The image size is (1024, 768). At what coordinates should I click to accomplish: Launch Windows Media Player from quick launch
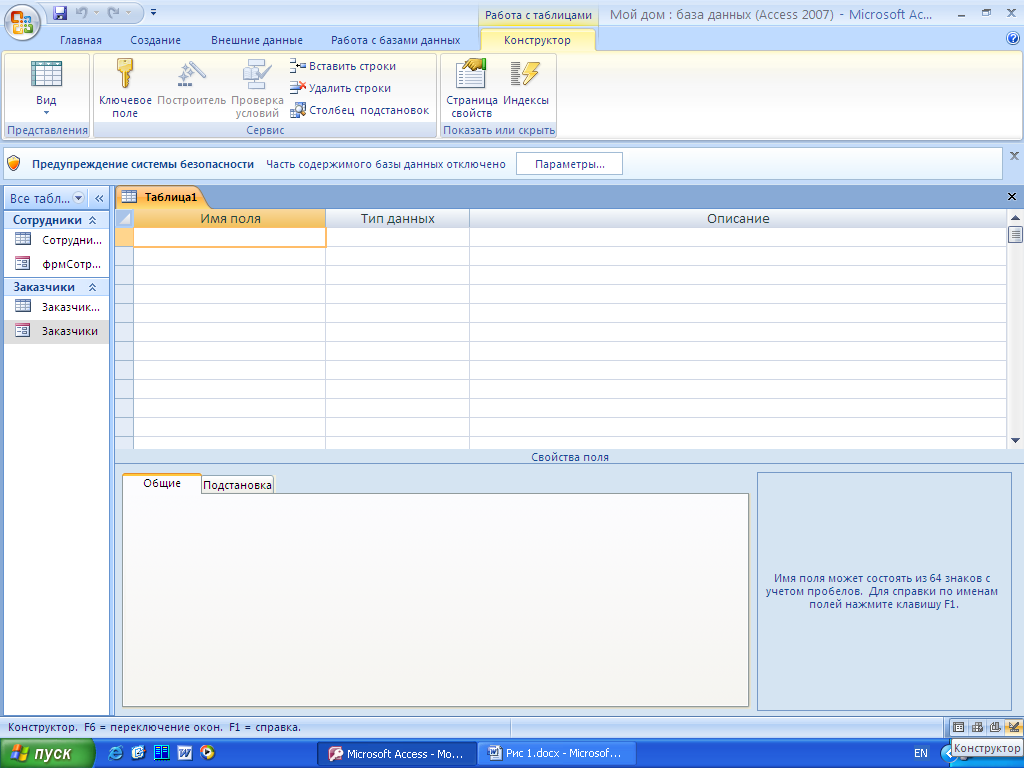point(208,753)
